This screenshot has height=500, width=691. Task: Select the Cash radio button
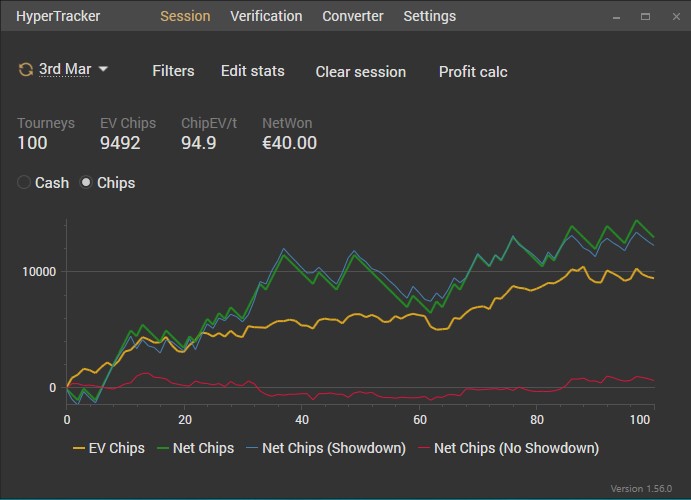click(x=26, y=183)
